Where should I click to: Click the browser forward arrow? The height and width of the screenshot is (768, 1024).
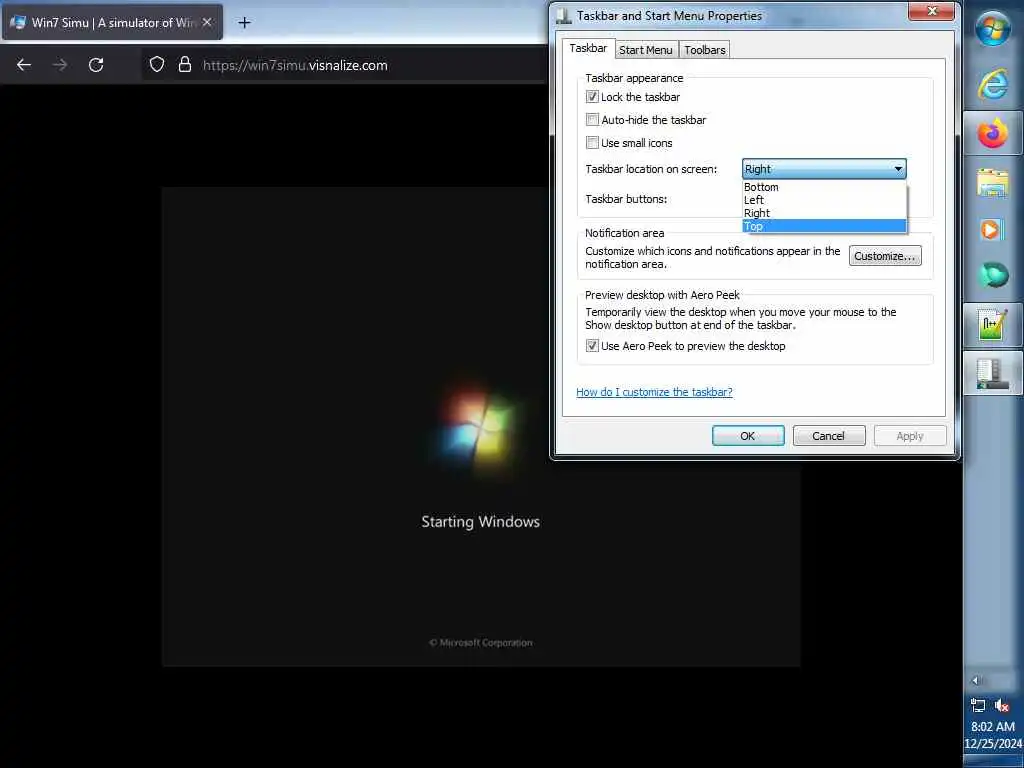click(x=60, y=65)
